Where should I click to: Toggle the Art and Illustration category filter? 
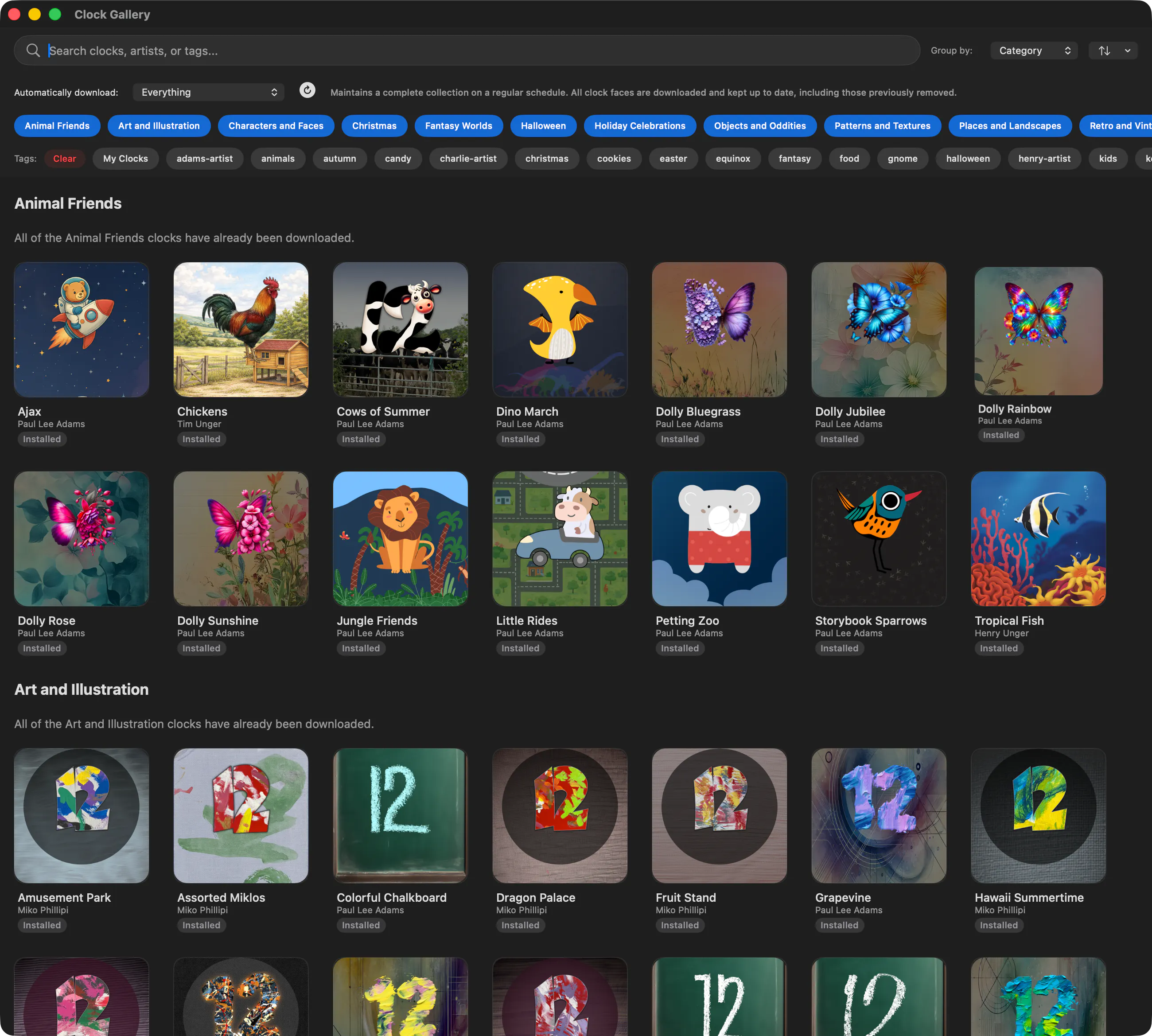159,126
